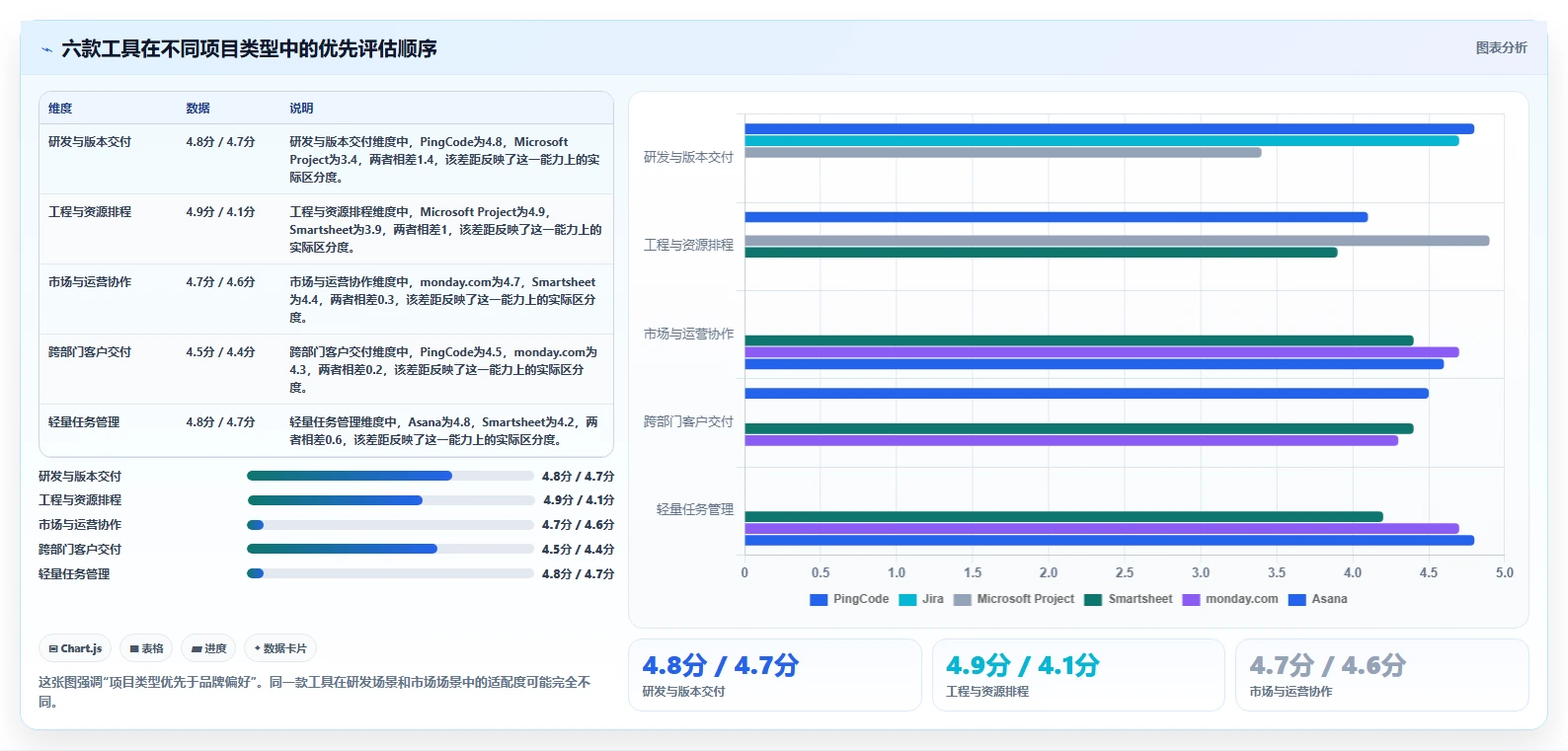Click the 表格 tag

tap(146, 648)
